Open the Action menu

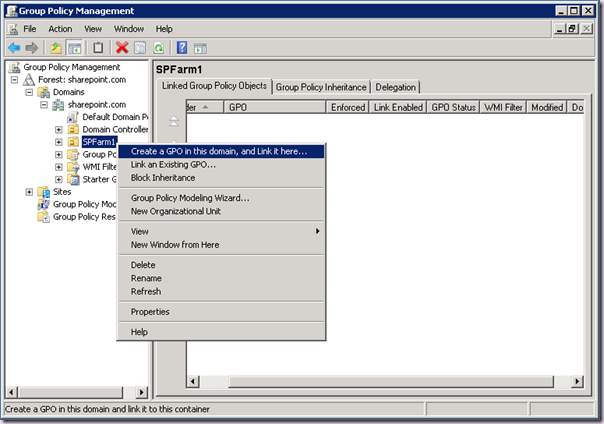tap(60, 29)
